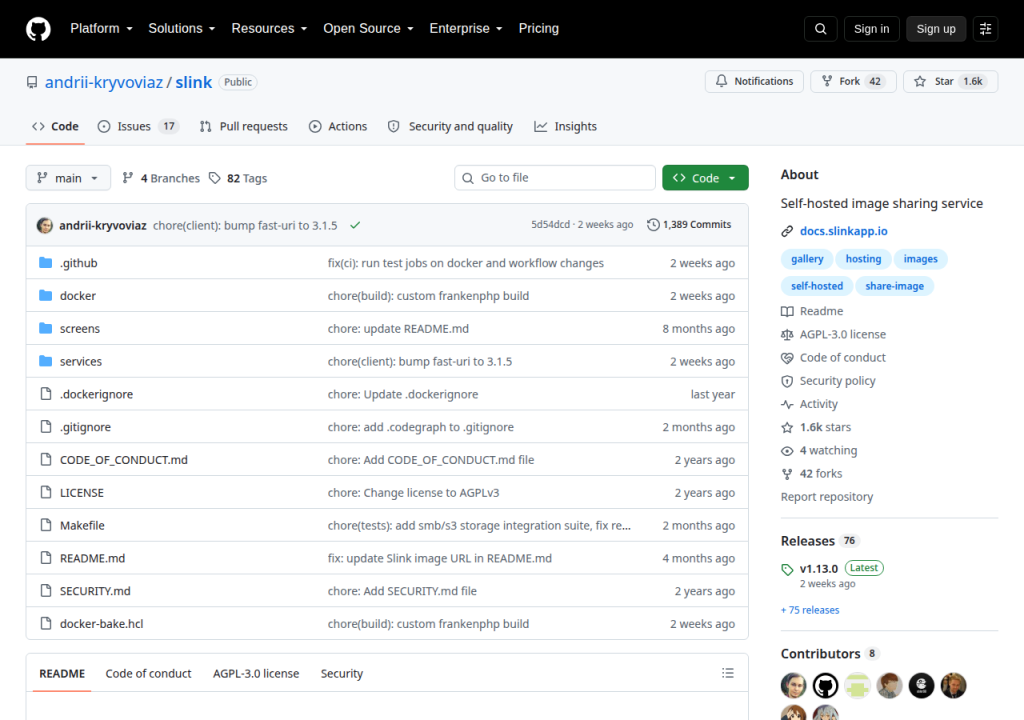Click the slink repository name link

tap(193, 82)
